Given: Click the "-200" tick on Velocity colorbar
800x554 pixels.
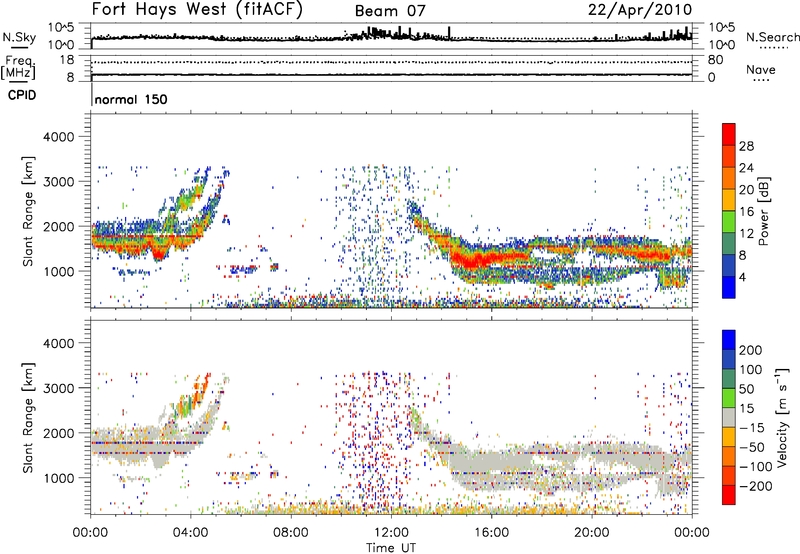Looking at the screenshot, I should click(756, 487).
